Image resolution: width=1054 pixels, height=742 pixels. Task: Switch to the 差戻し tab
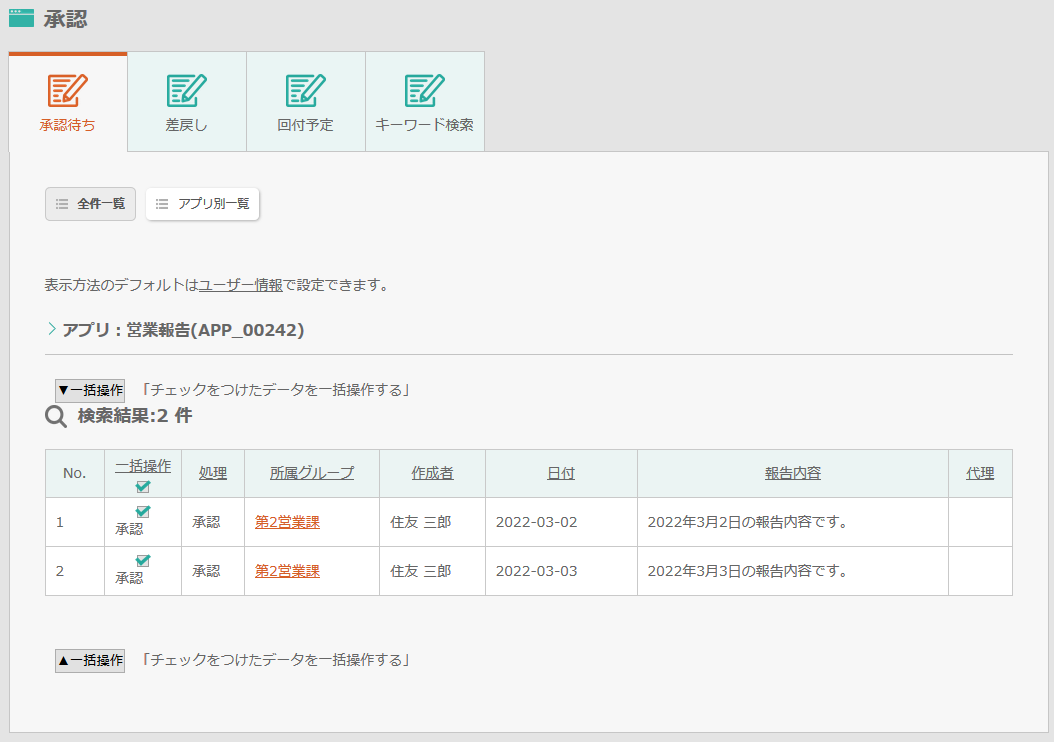(x=186, y=101)
